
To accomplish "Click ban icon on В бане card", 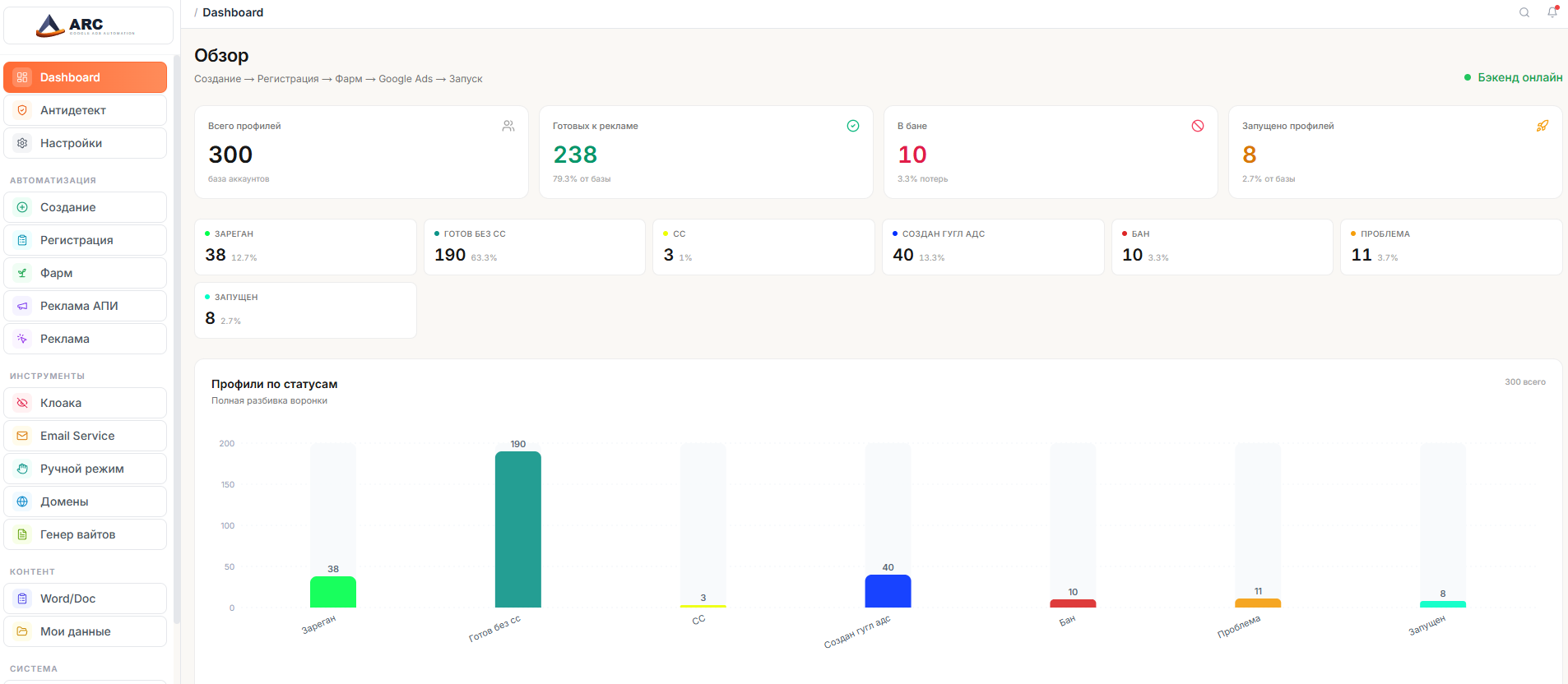I will tap(1198, 126).
